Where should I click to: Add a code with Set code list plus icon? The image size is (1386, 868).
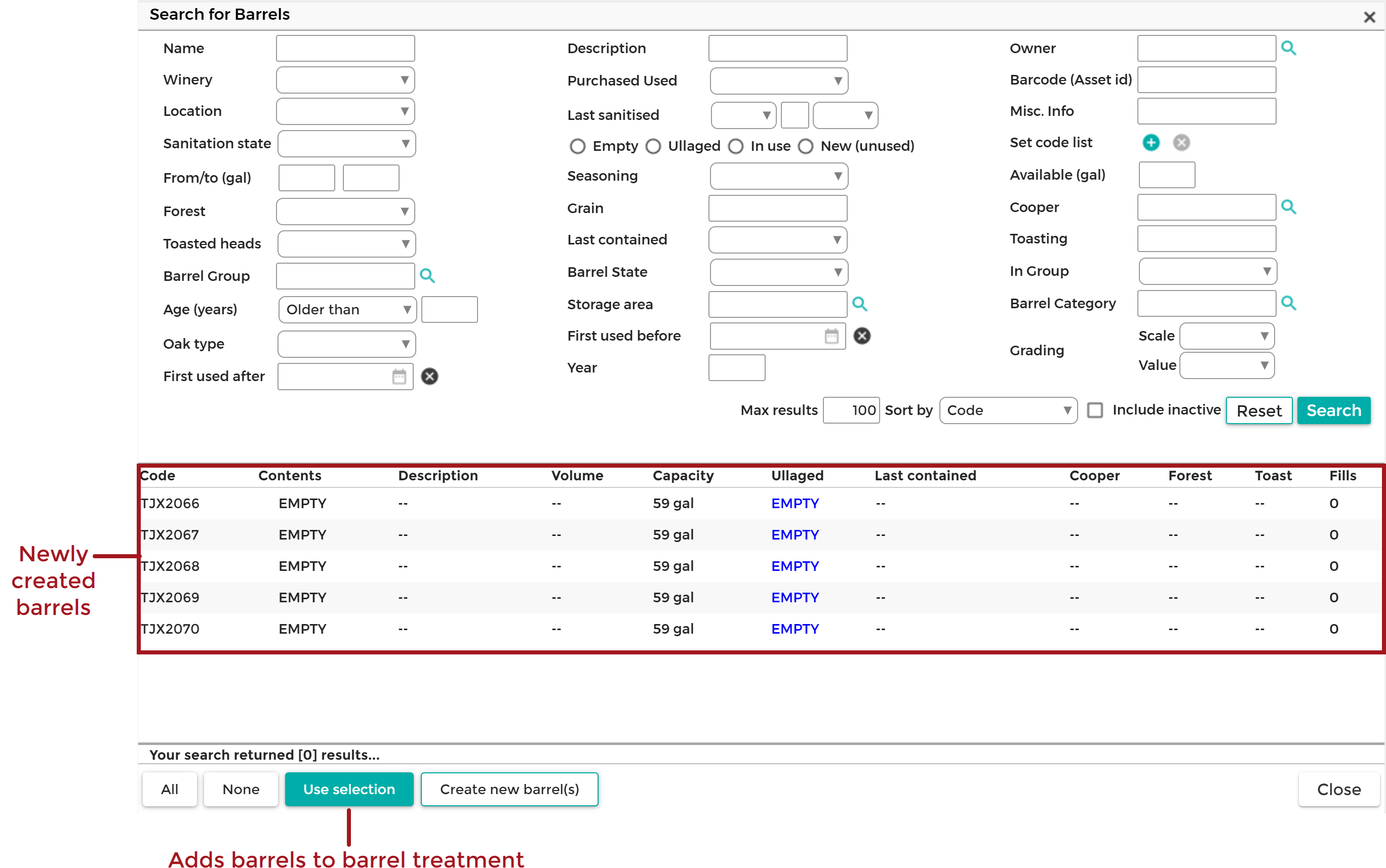(x=1151, y=142)
